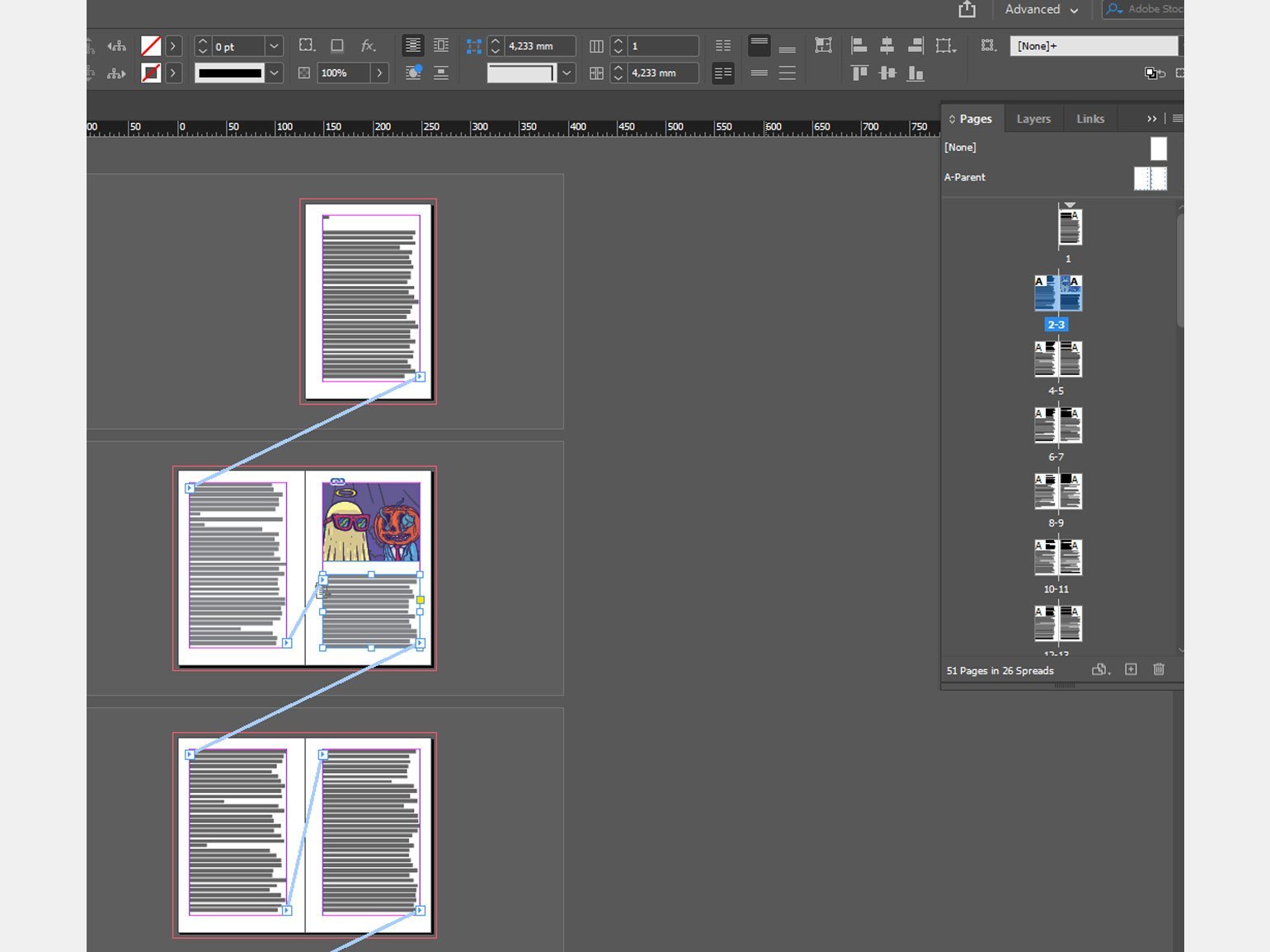This screenshot has width=1270, height=952.
Task: Create a new page in Pages panel
Action: coord(1131,669)
